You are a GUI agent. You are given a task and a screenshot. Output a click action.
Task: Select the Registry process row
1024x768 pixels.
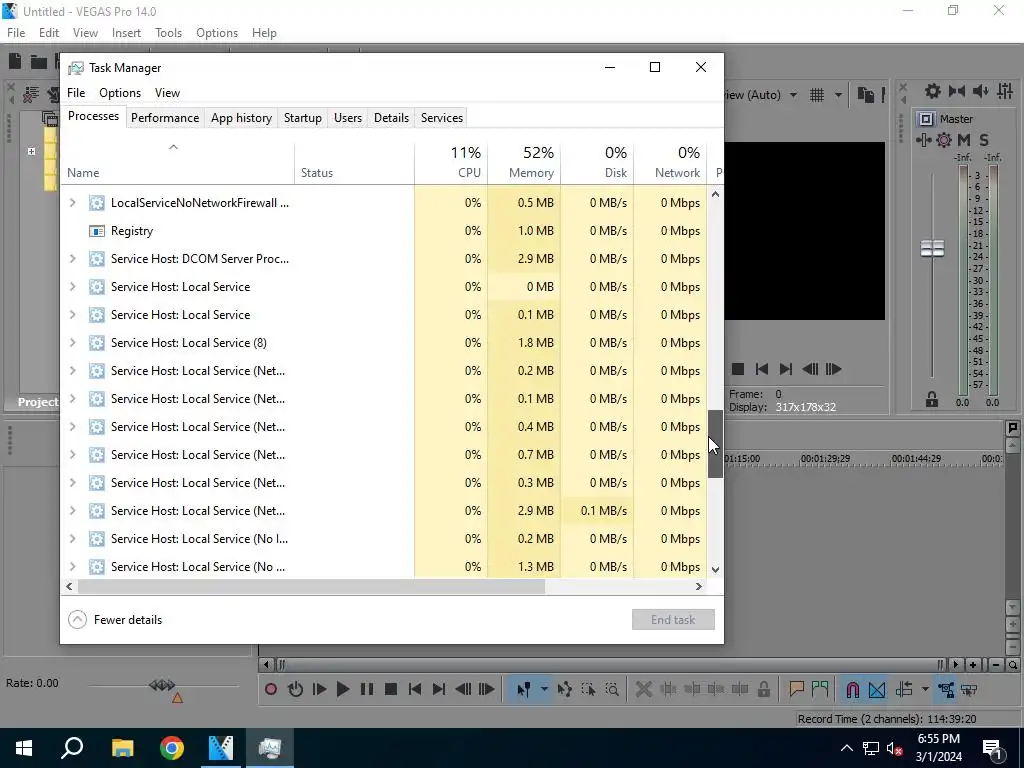click(384, 231)
